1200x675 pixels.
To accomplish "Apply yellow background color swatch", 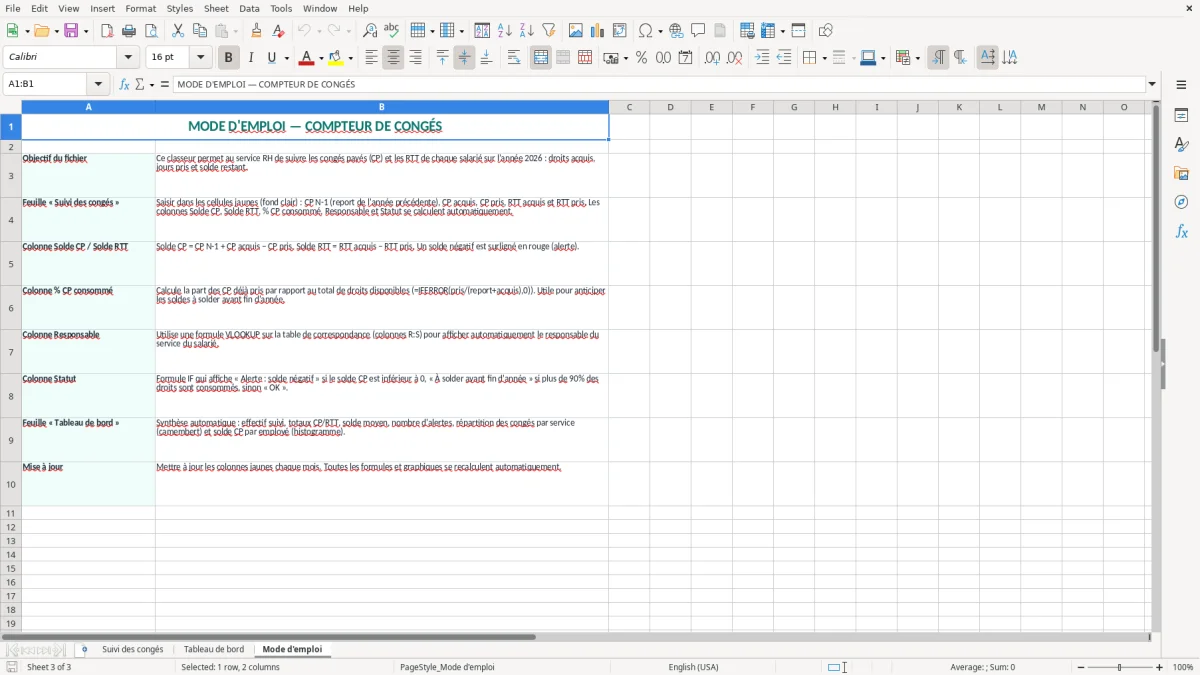I will [x=336, y=58].
